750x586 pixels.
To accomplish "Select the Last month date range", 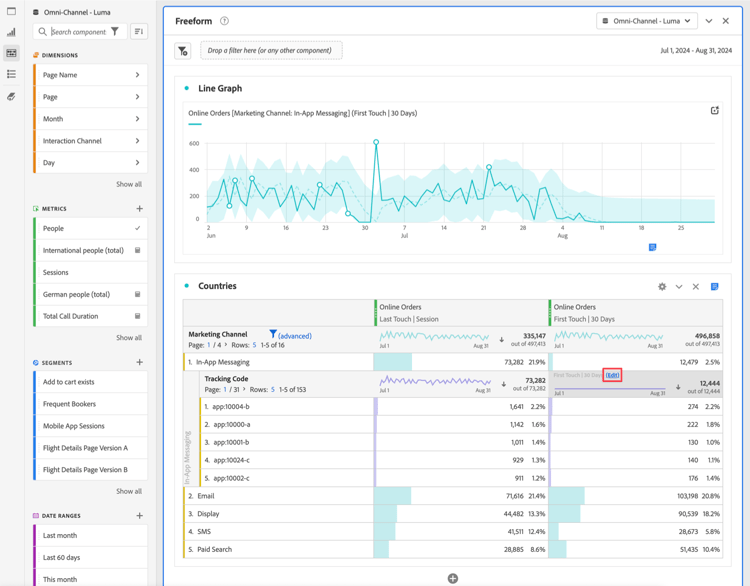I will pos(90,535).
